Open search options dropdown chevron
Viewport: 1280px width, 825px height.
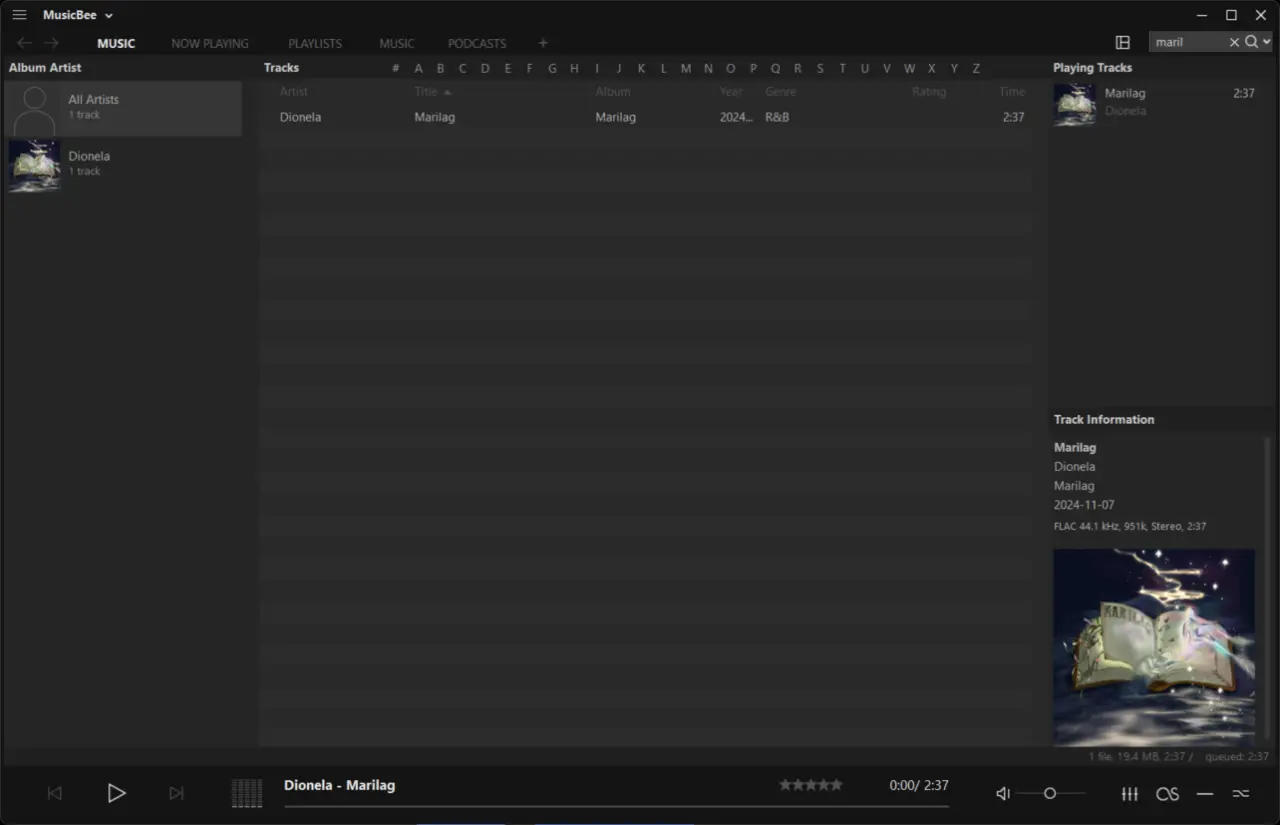pyautogui.click(x=1267, y=42)
